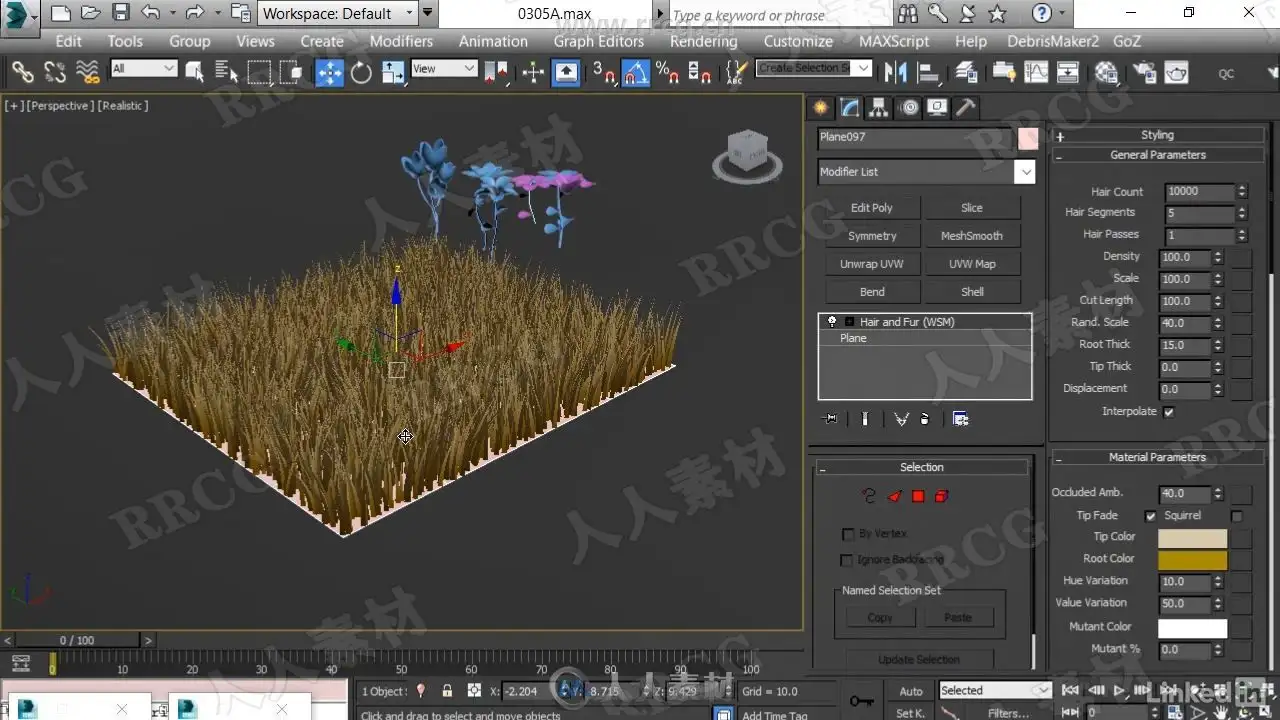The image size is (1280, 720).
Task: Open the Modifiers menu
Action: tap(401, 41)
